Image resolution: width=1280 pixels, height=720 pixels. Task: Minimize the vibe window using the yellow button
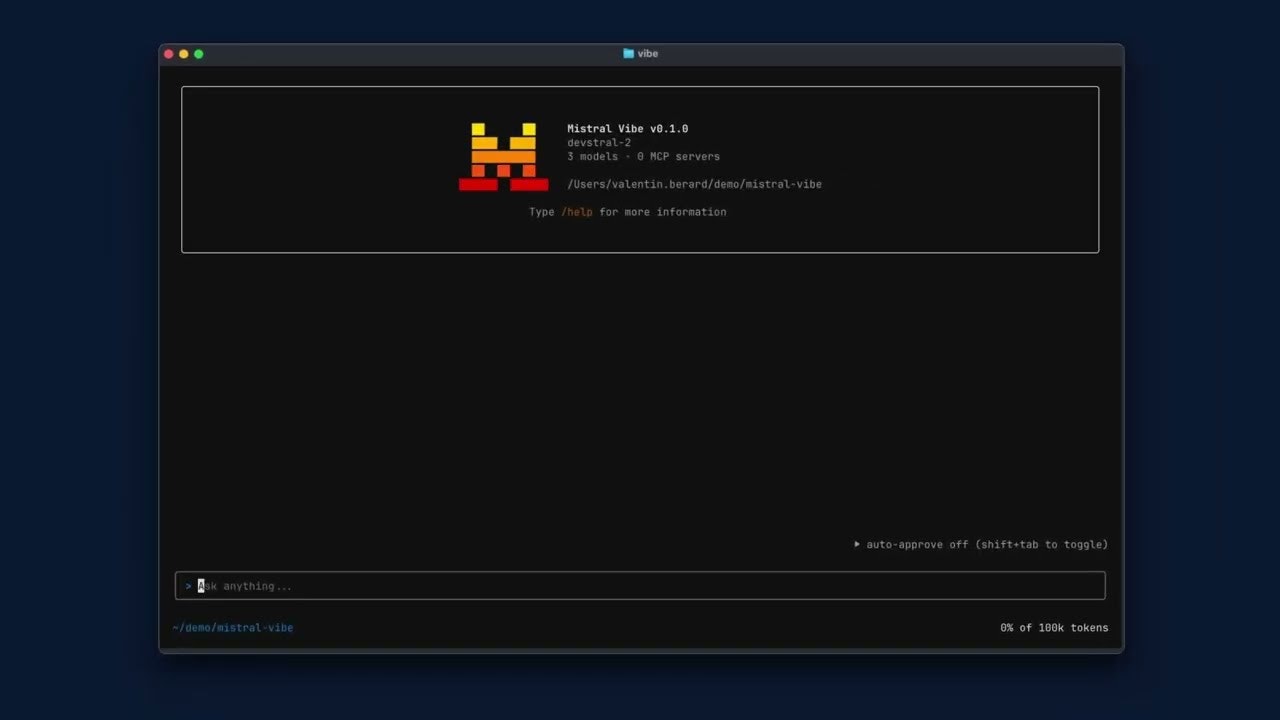pyautogui.click(x=184, y=54)
